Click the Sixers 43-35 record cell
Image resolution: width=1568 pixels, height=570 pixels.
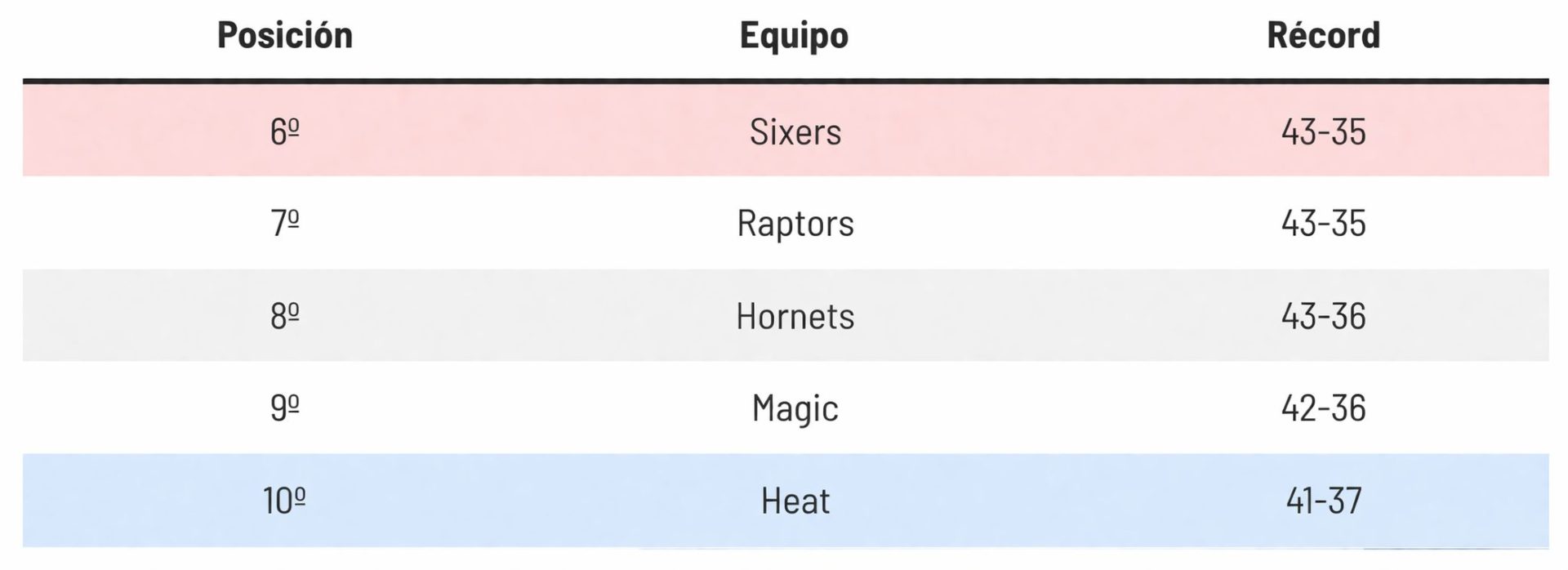click(x=1323, y=131)
